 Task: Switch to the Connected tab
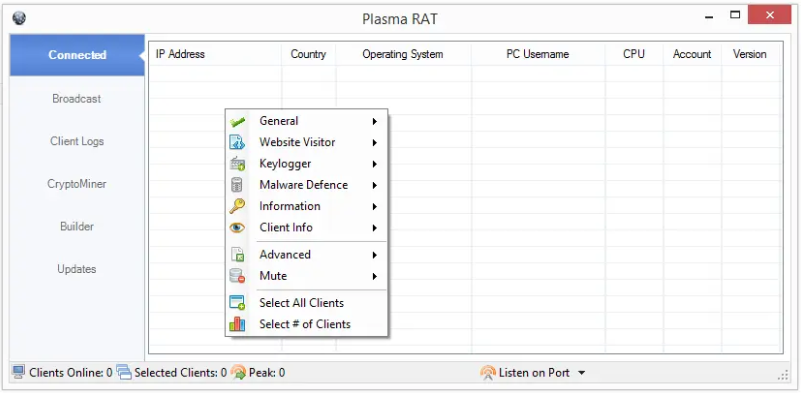77,55
